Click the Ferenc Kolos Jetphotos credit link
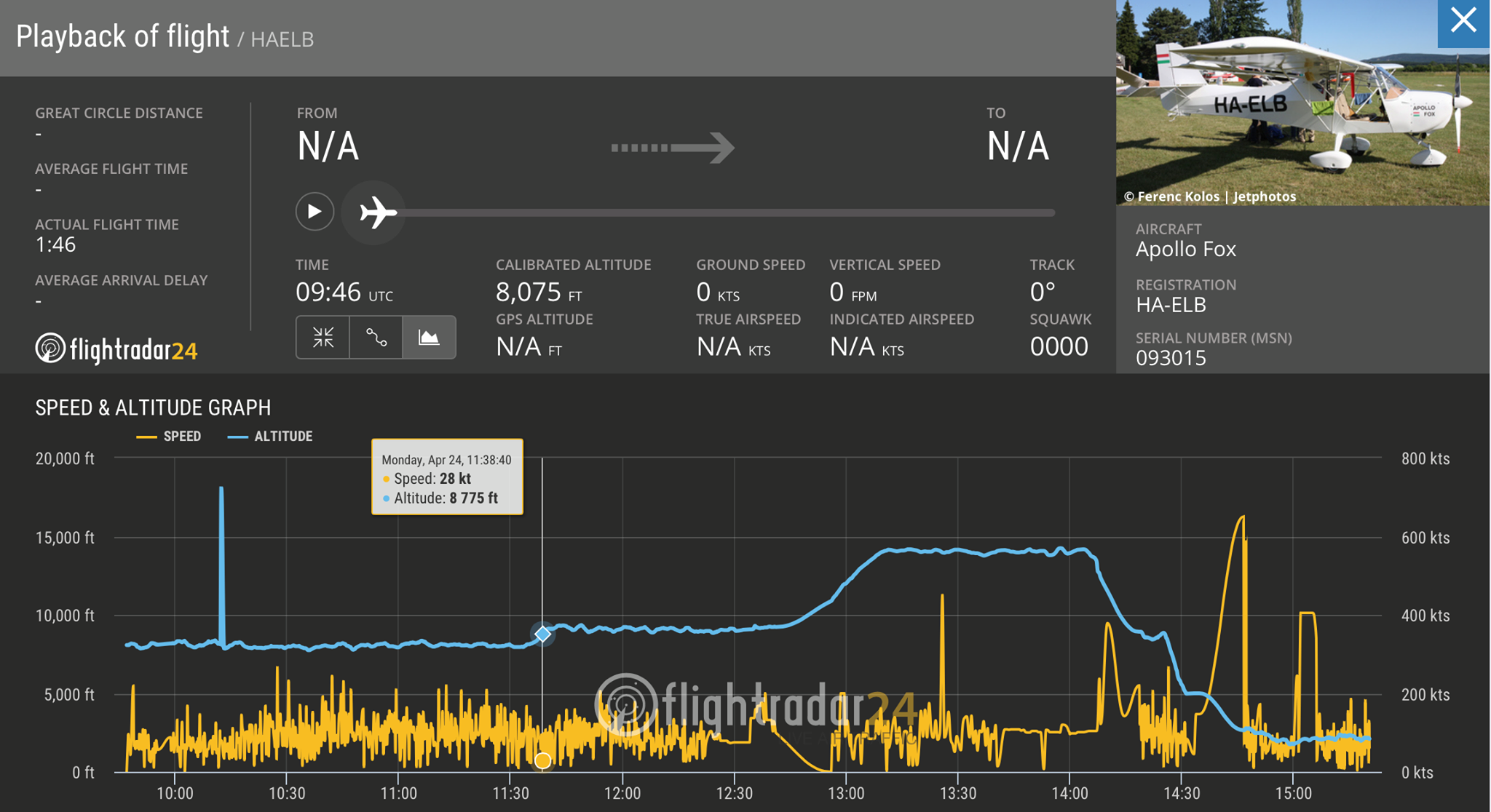This screenshot has height=812, width=1491. 1210,196
